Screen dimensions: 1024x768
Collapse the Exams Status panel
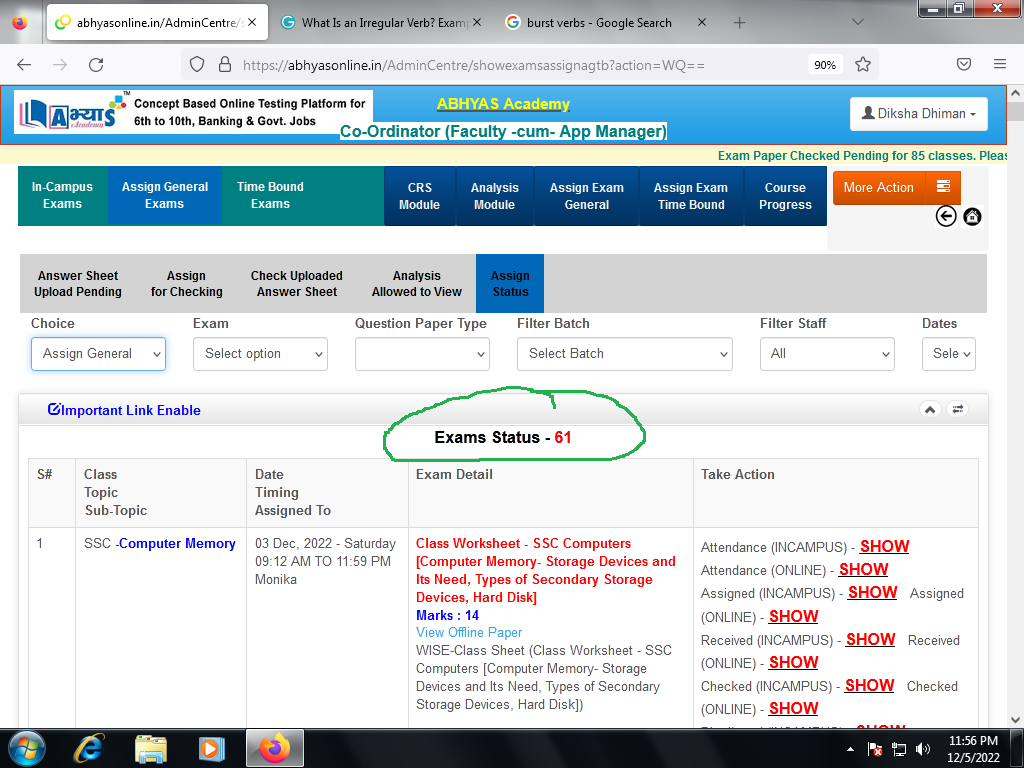929,409
